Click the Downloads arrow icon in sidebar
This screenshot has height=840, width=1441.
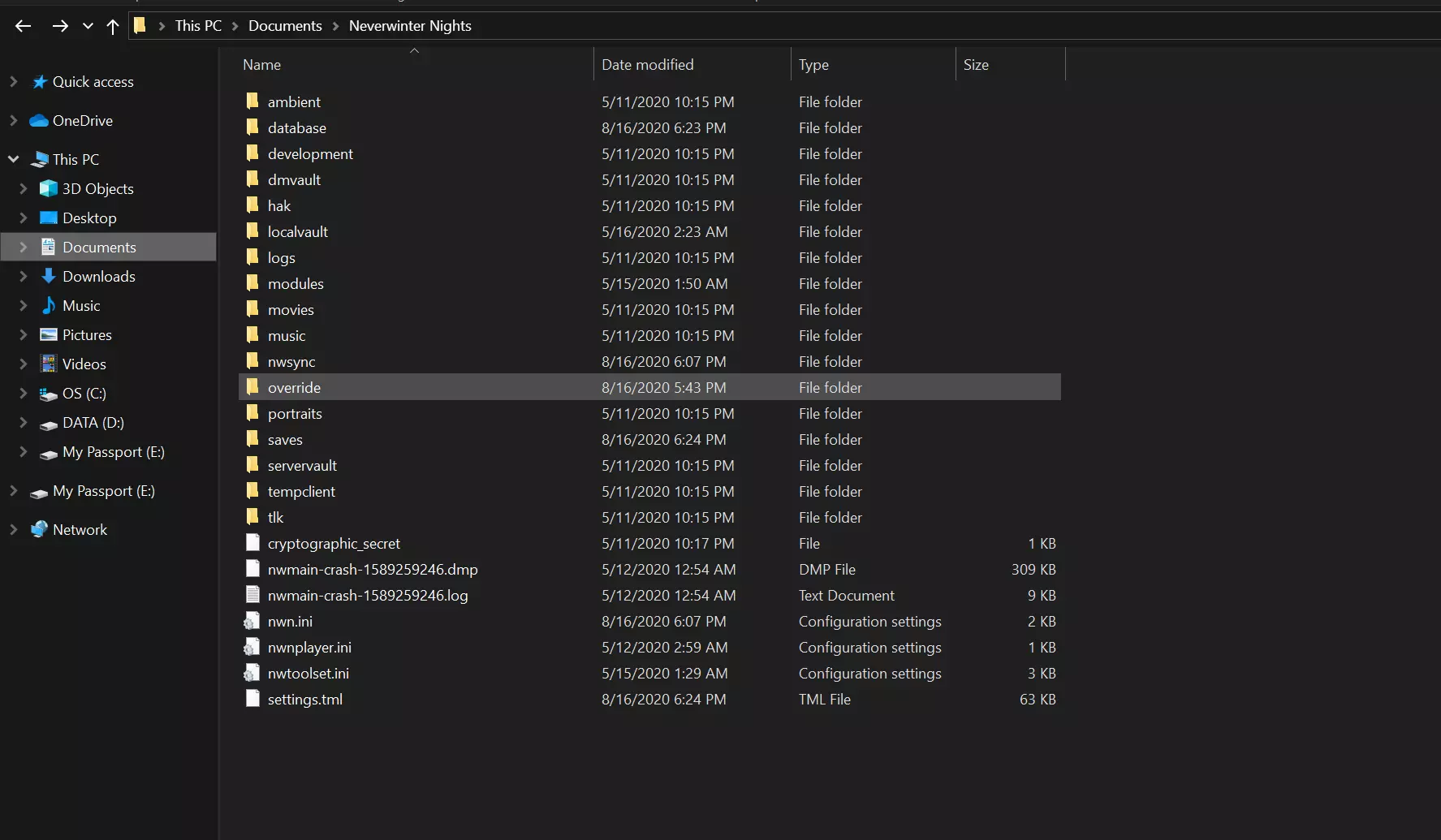pos(49,277)
